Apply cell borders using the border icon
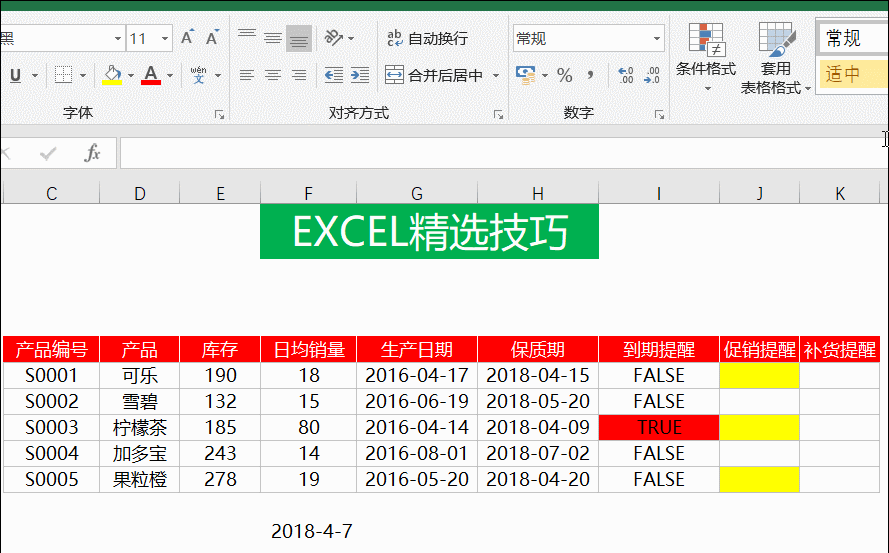This screenshot has height=553, width=889. [x=63, y=75]
